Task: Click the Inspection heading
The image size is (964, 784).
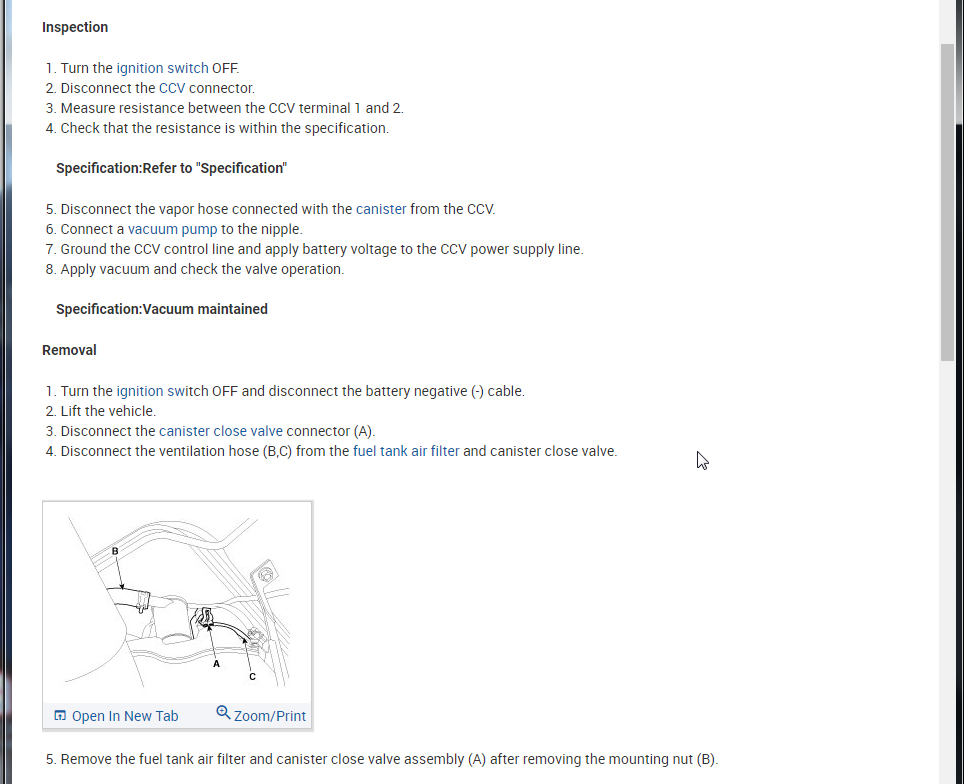Action: [x=75, y=27]
